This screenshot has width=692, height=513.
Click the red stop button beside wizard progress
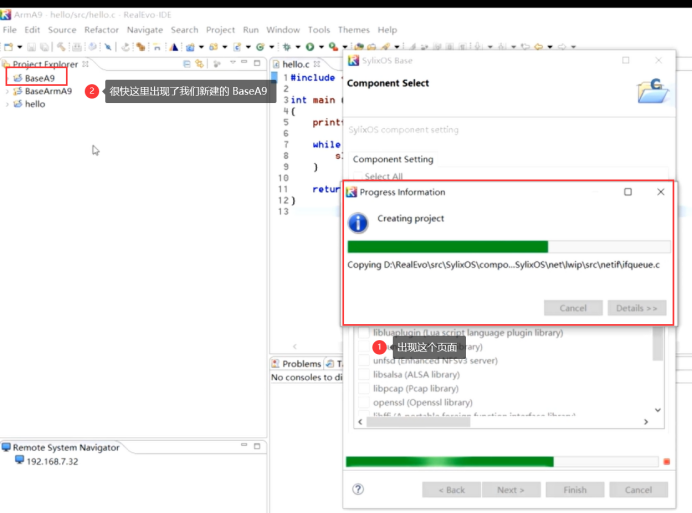[666, 462]
